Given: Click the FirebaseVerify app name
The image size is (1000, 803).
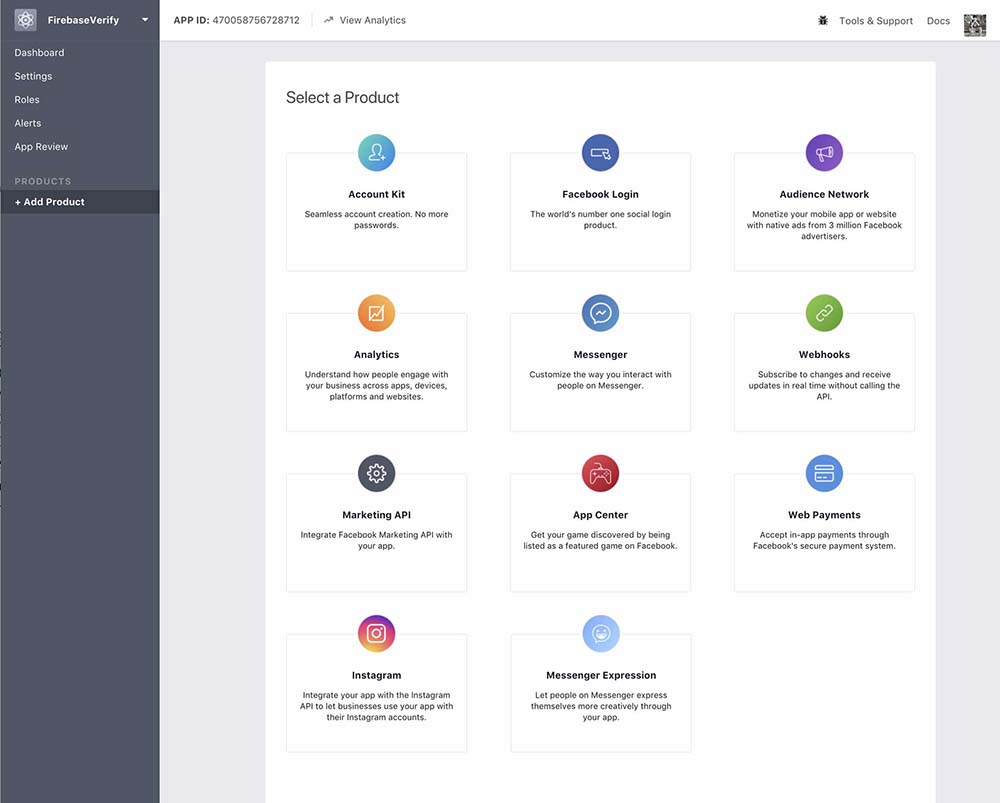Looking at the screenshot, I should click(83, 20).
